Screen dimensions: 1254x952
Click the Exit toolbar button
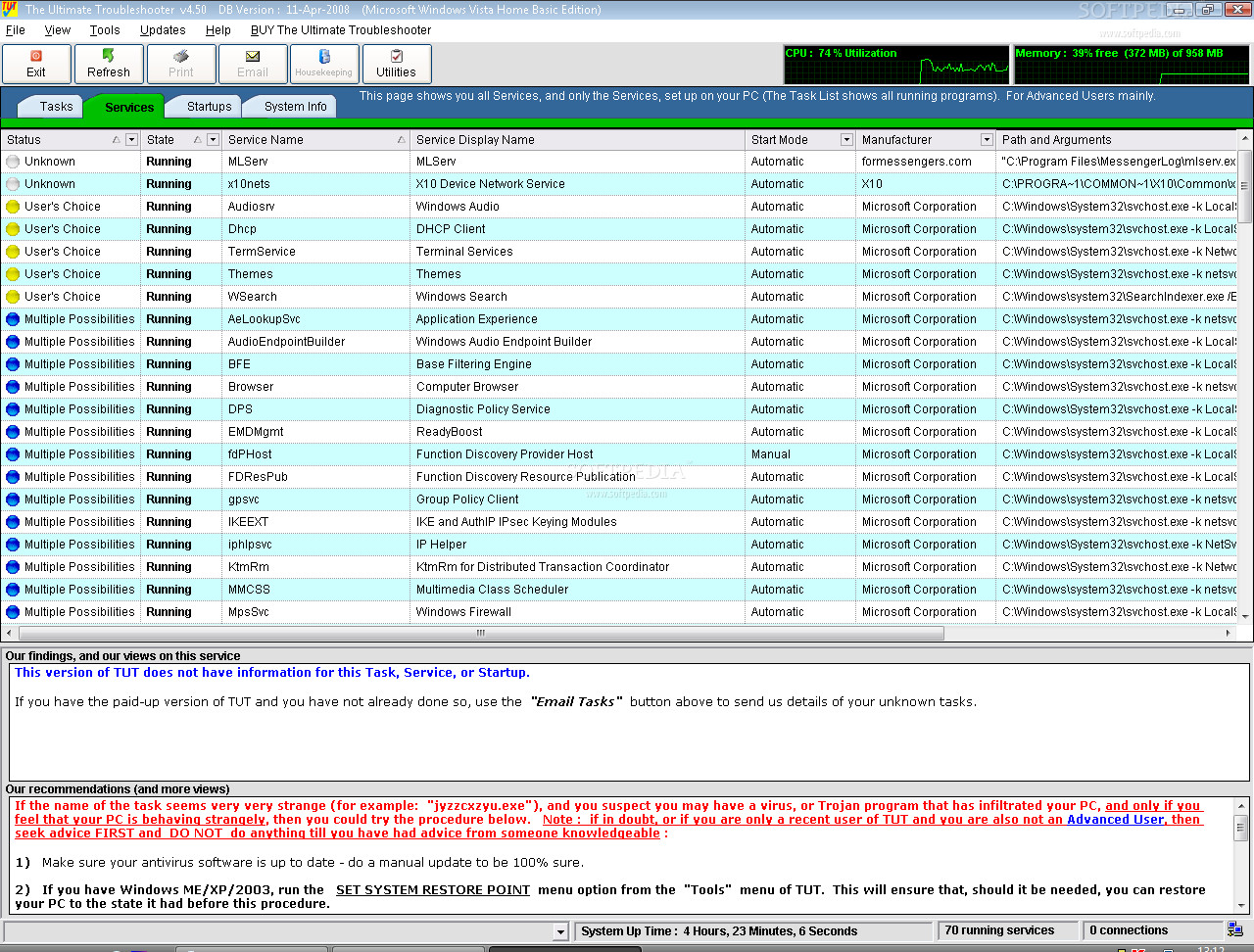coord(36,65)
